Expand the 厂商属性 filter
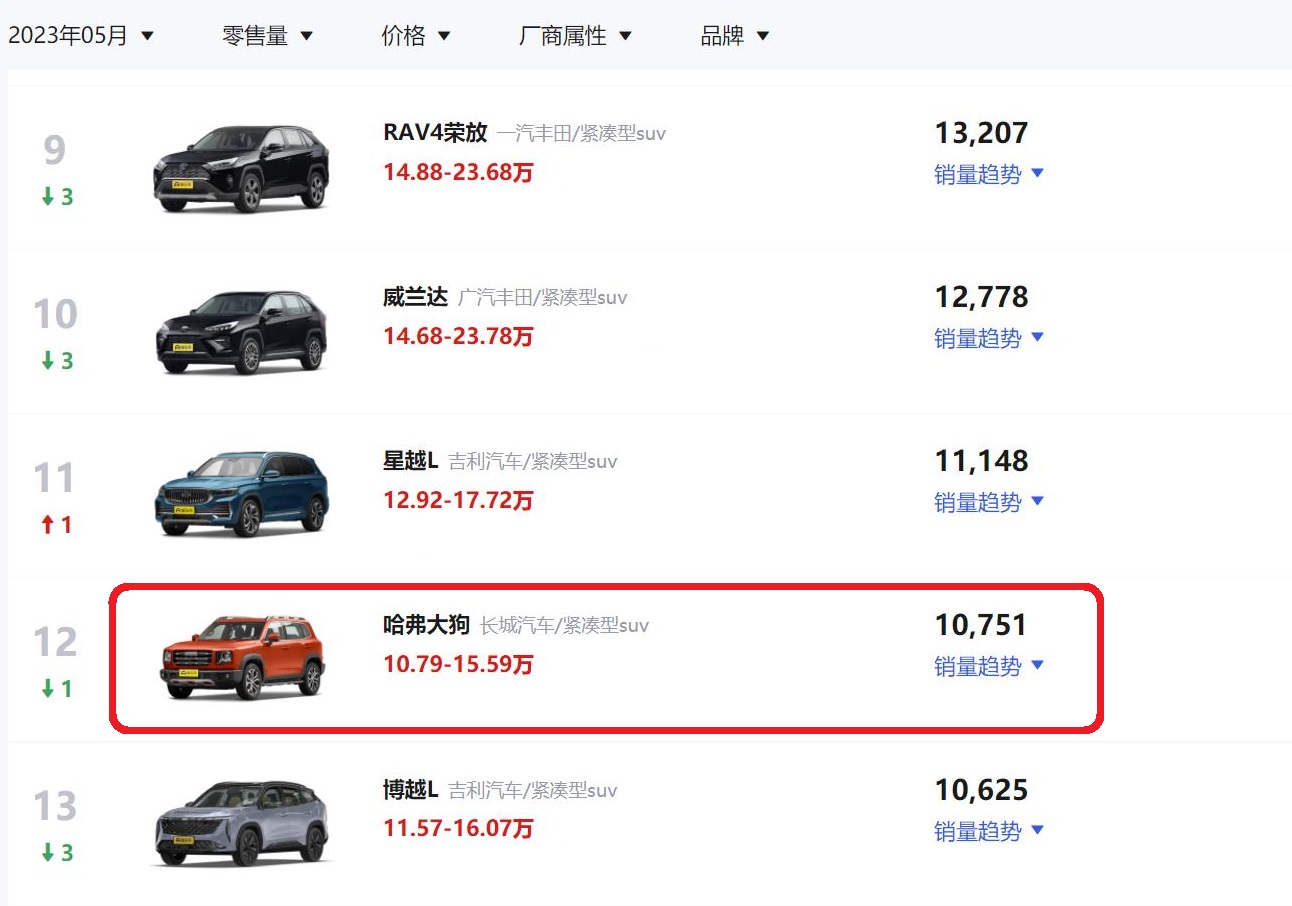1292x906 pixels. pyautogui.click(x=576, y=36)
